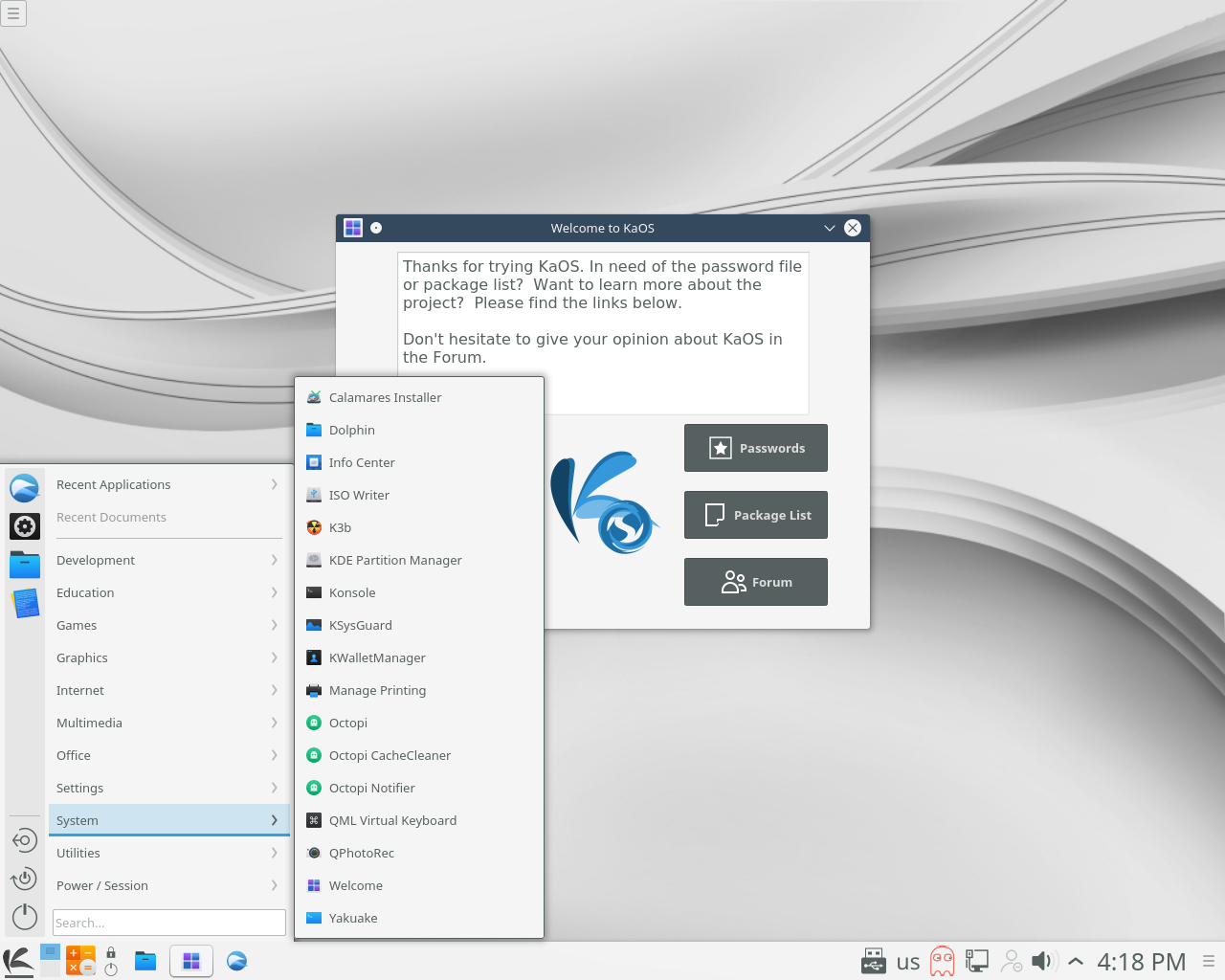This screenshot has height=980, width=1225.
Task: Open the 4:18 PM clock in the panel
Action: click(1141, 962)
